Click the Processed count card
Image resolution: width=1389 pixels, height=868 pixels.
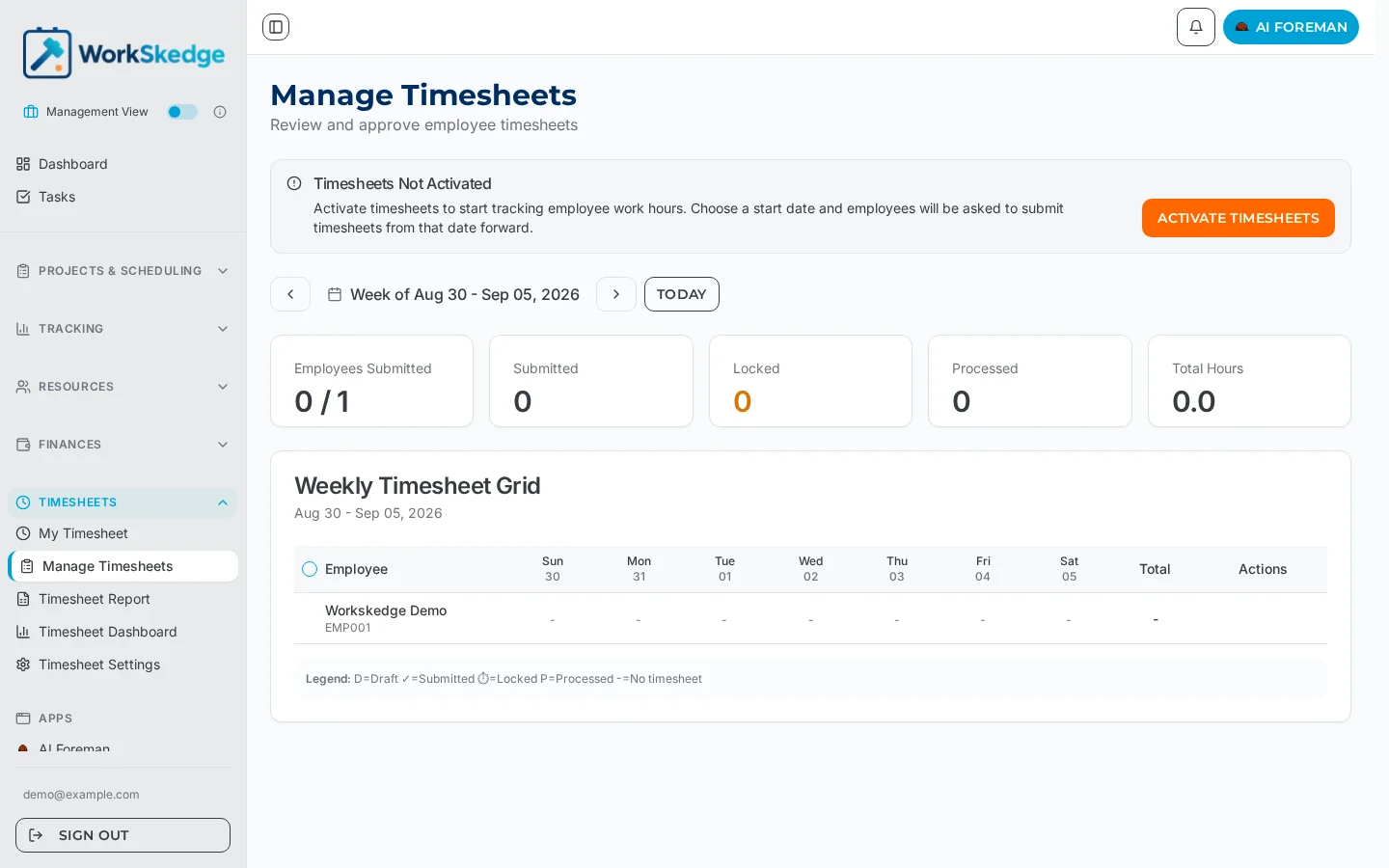coord(1030,381)
